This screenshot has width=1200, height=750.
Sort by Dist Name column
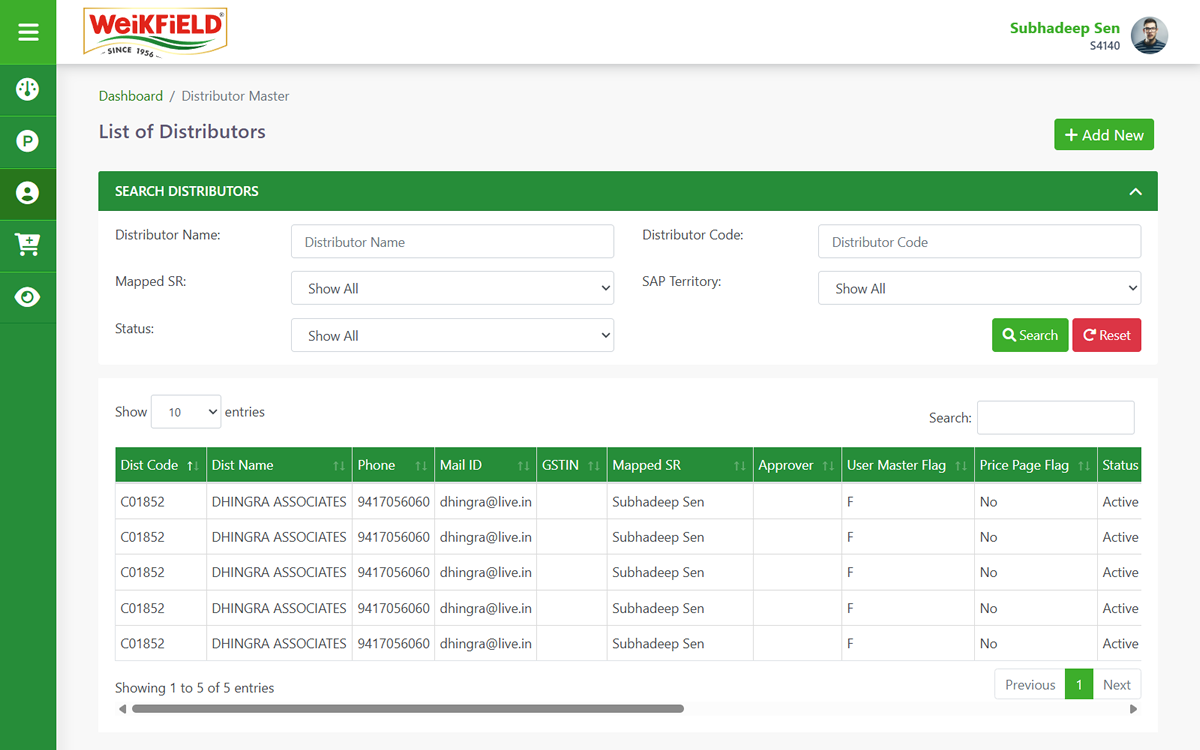[279, 465]
